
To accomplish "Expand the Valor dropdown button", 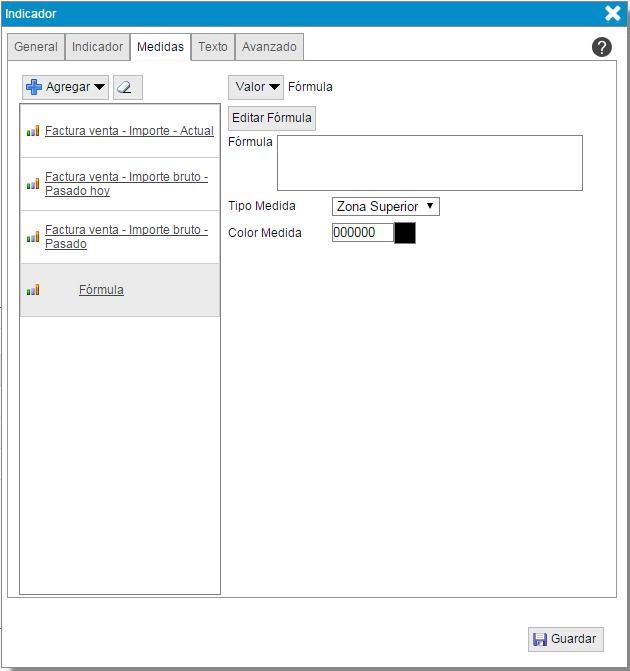I will click(256, 87).
